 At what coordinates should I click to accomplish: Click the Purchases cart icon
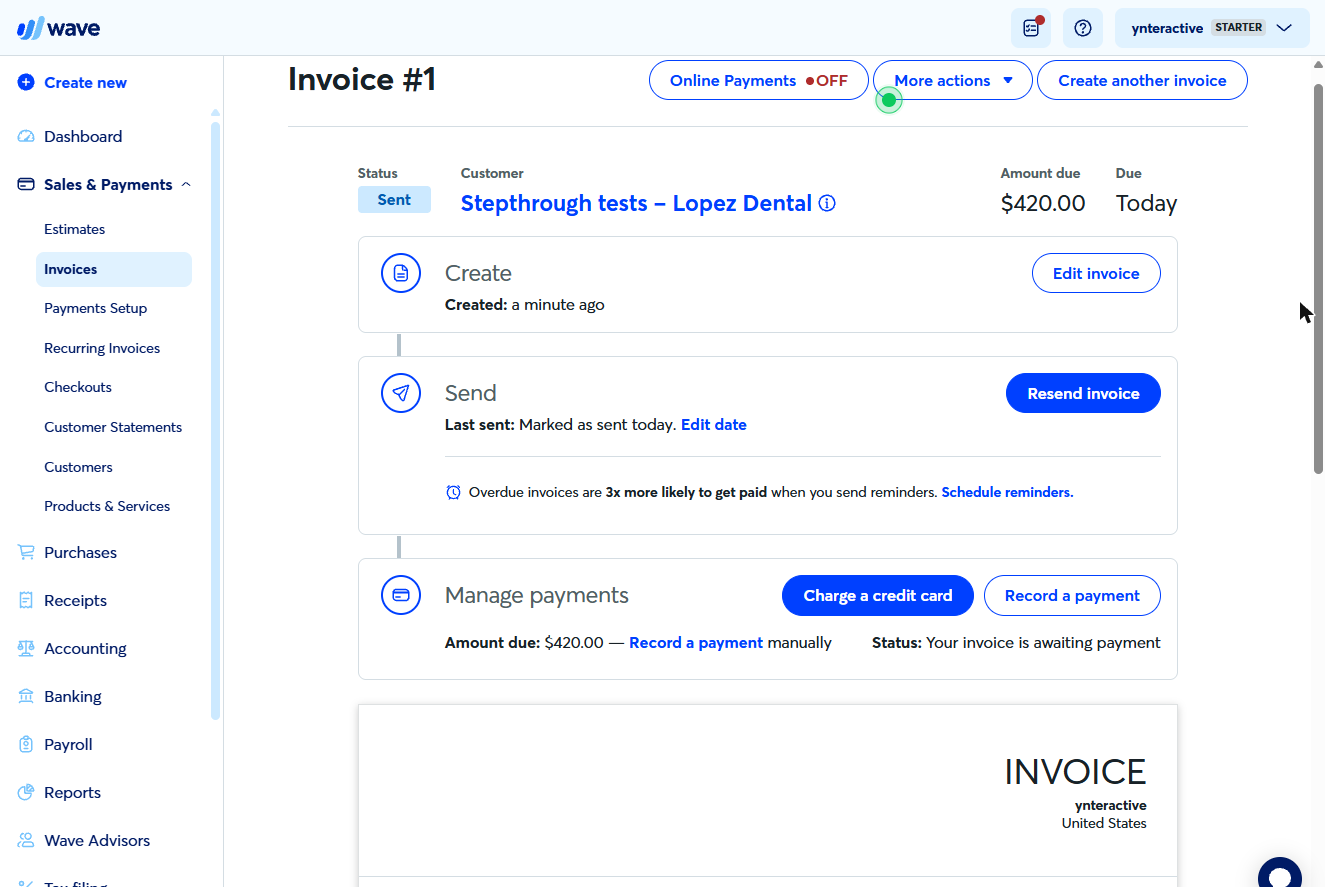pyautogui.click(x=26, y=553)
